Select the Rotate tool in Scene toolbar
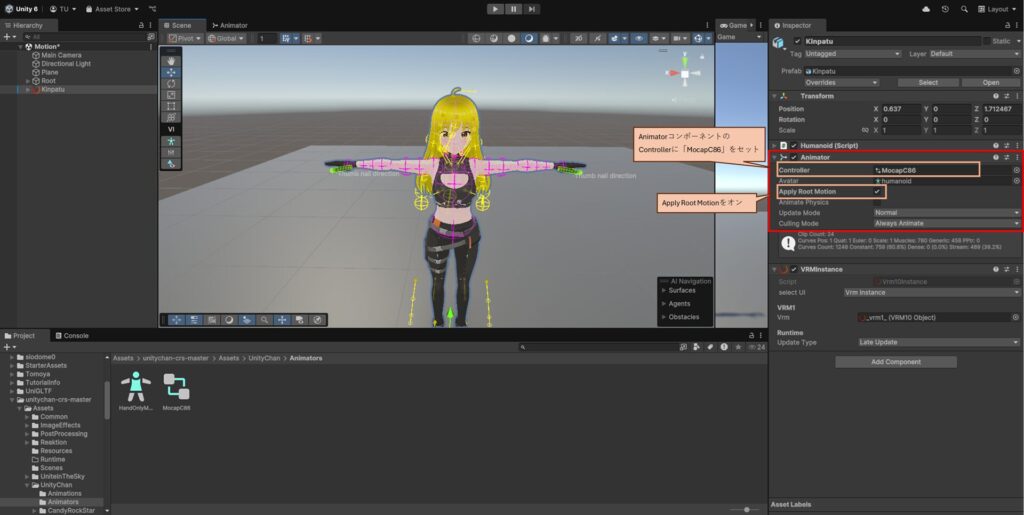This screenshot has height=515, width=1024. [171, 84]
